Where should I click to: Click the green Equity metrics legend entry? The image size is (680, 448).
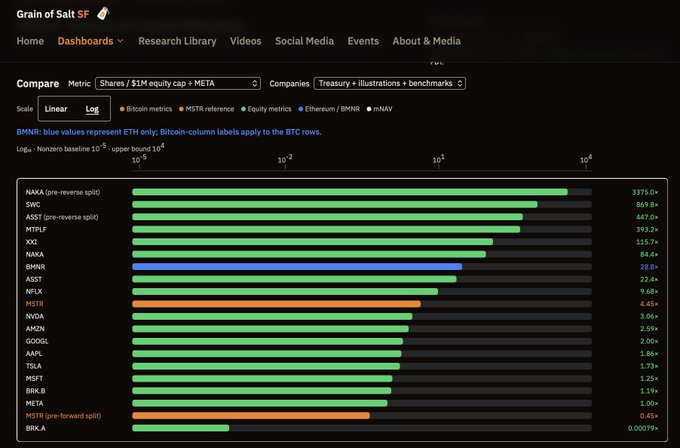click(266, 109)
